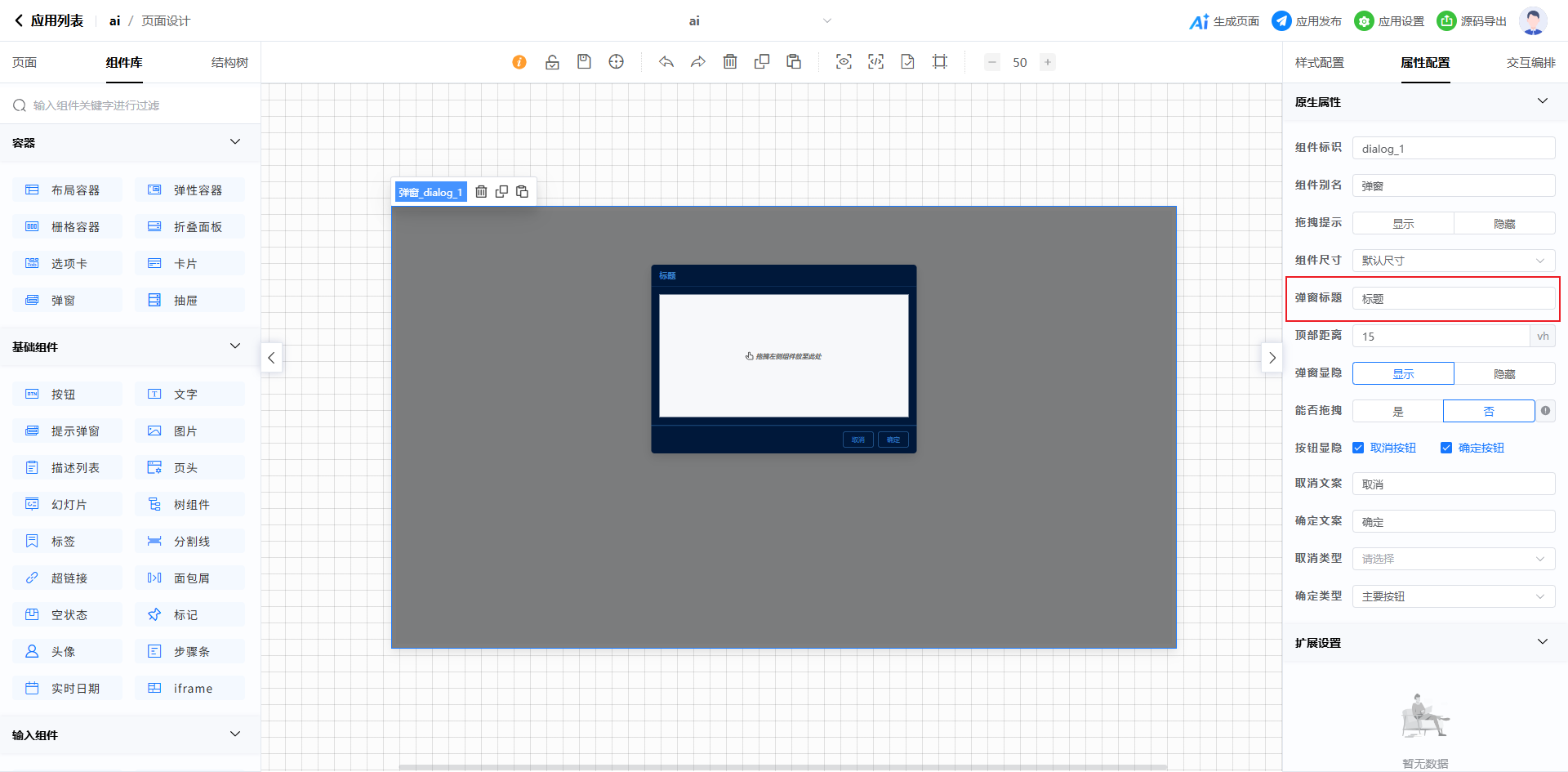Image resolution: width=1568 pixels, height=772 pixels.
Task: Uncheck the 确定按钮 checkbox
Action: [x=1446, y=448]
